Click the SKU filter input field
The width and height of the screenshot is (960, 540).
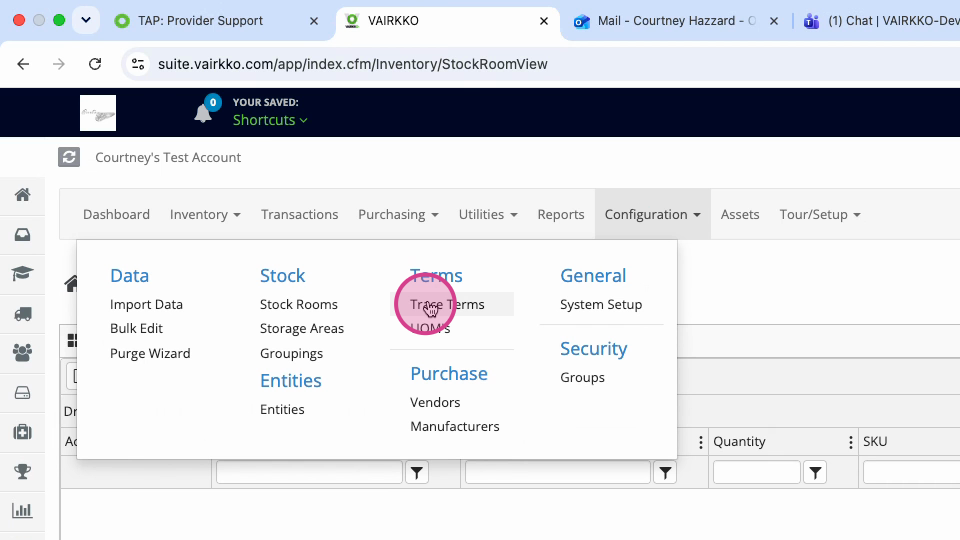(912, 472)
